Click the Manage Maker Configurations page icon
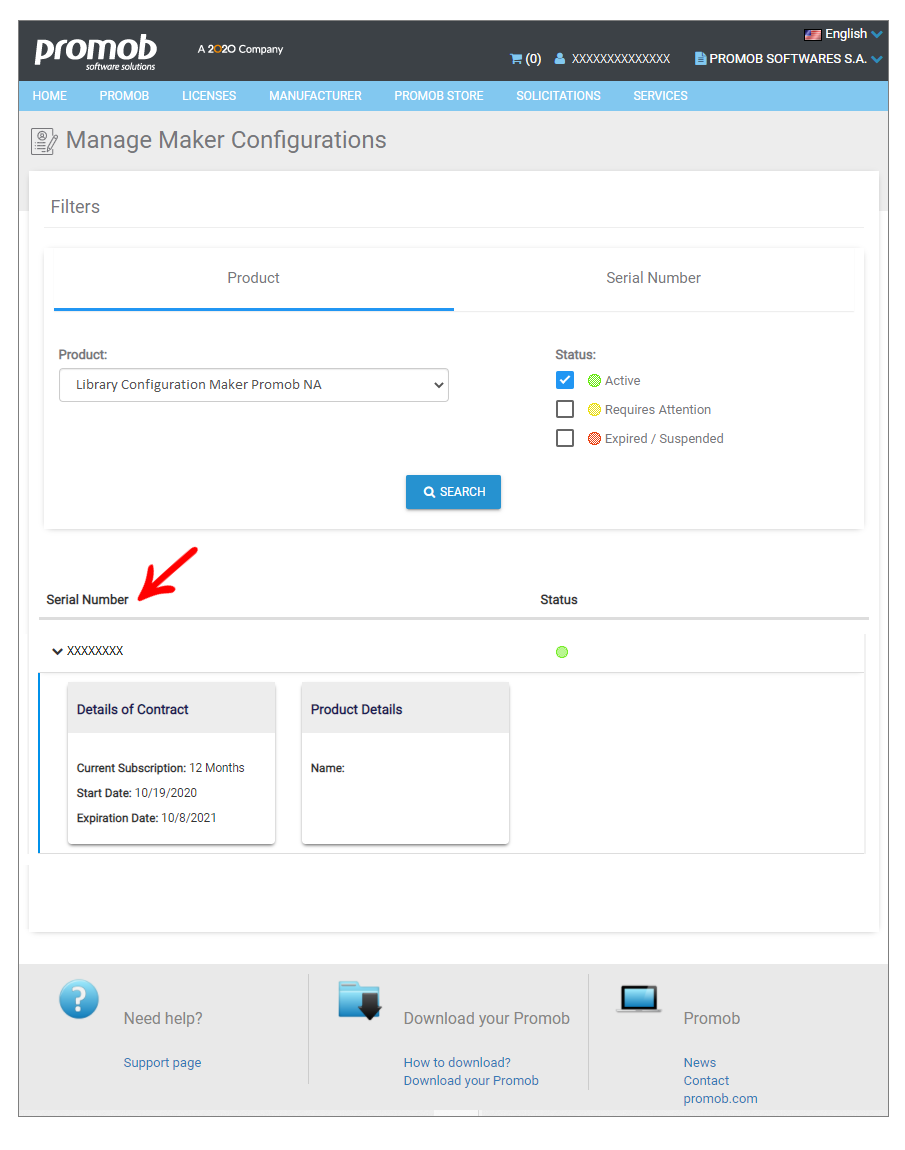This screenshot has height=1150, width=905. click(44, 141)
